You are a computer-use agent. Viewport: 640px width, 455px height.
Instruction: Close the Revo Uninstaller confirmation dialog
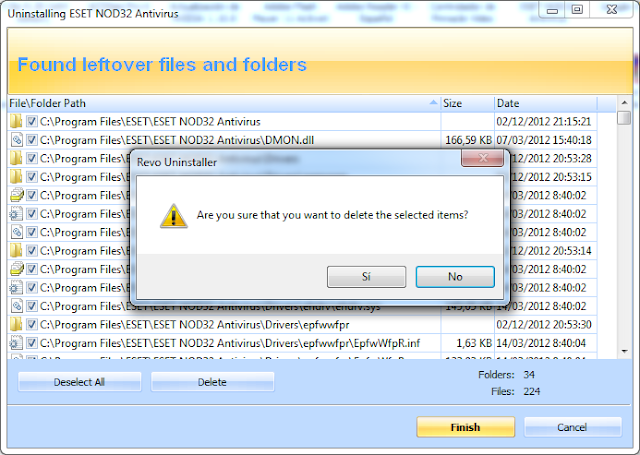coord(482,158)
